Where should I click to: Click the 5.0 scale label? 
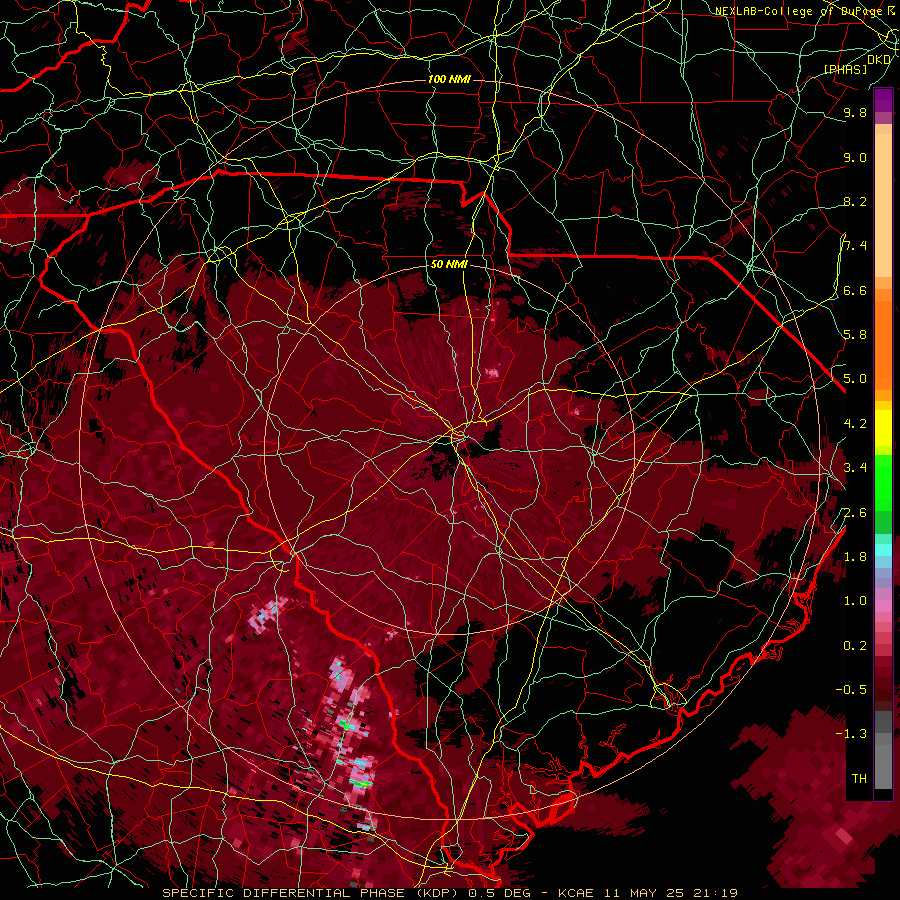point(855,379)
